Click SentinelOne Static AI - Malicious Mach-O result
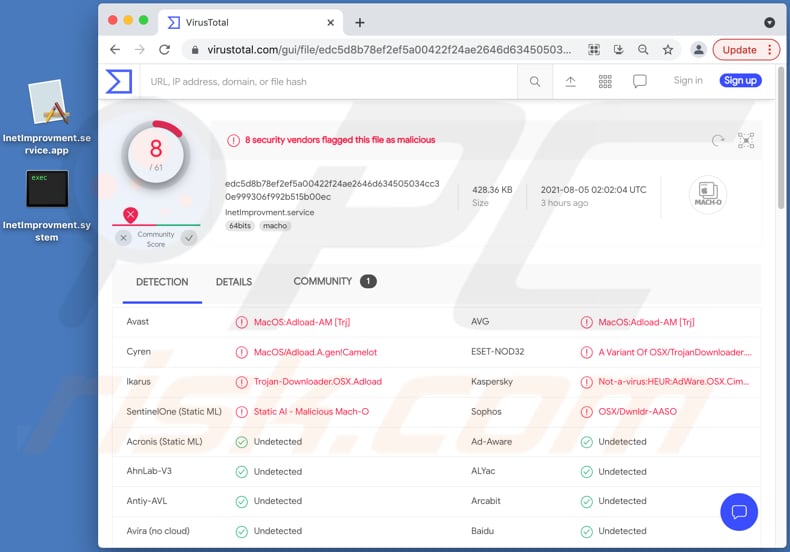Screen dimensions: 790x552 click(311, 411)
